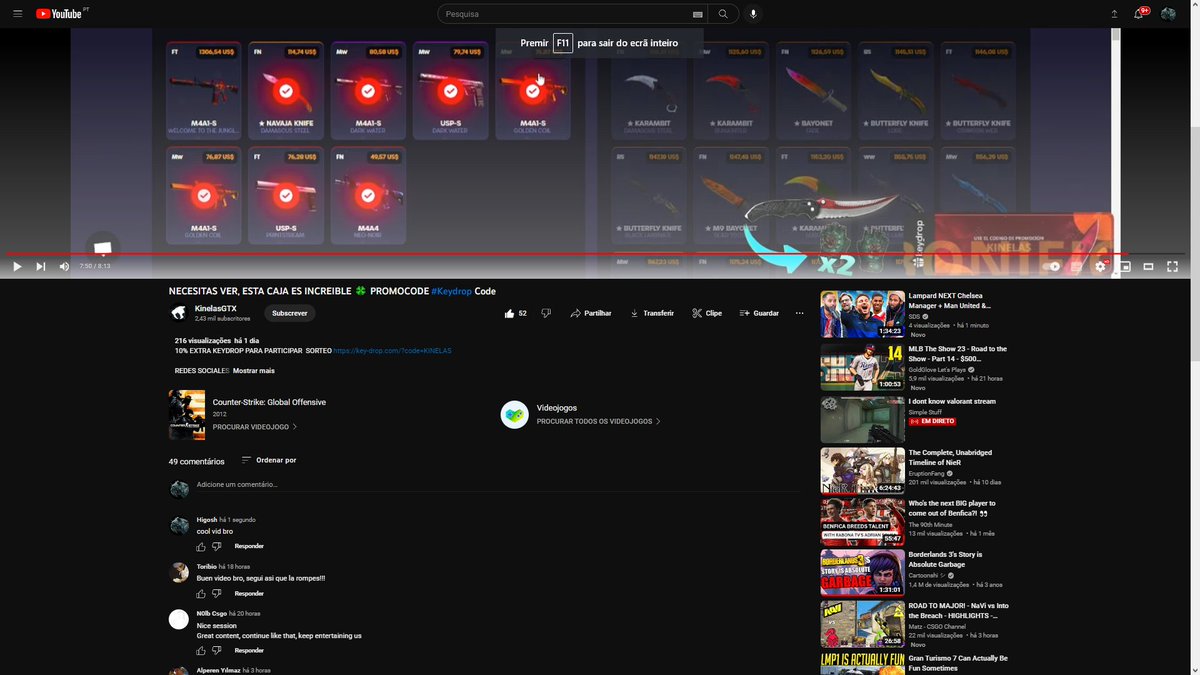Toggle fullscreen mode in player

tap(1173, 266)
